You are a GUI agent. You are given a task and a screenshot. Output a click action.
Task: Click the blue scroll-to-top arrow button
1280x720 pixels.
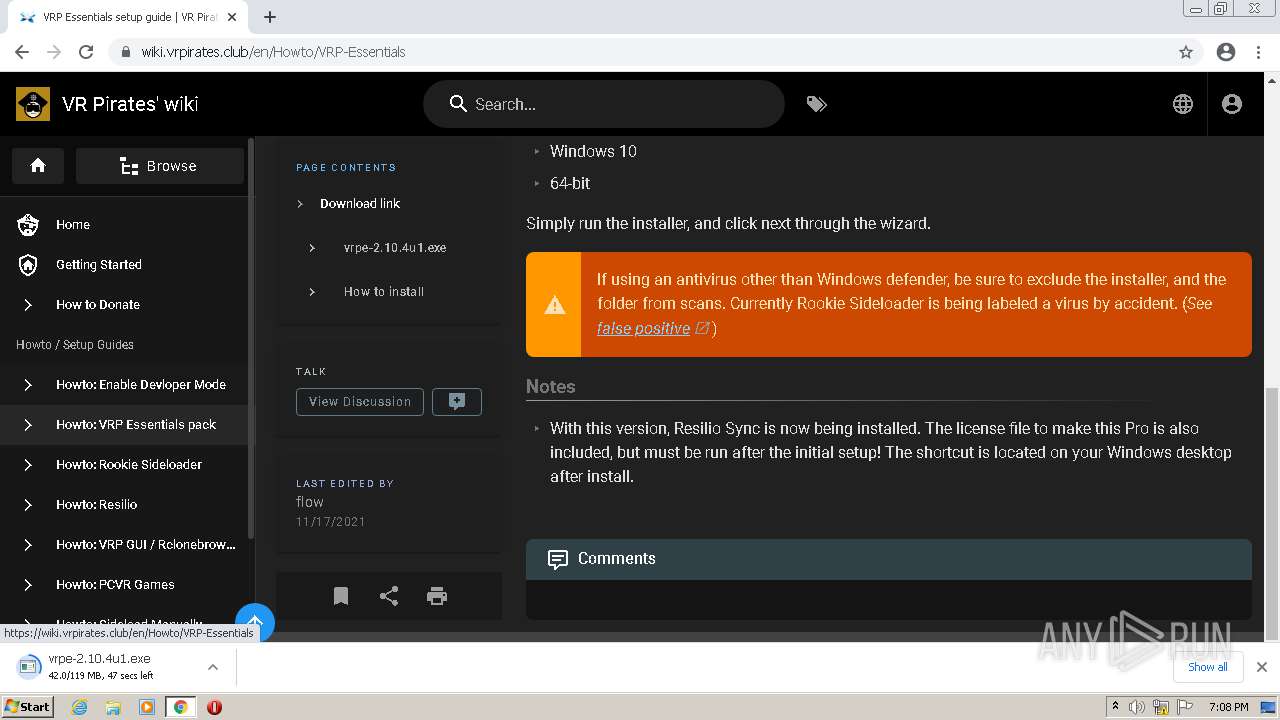255,622
